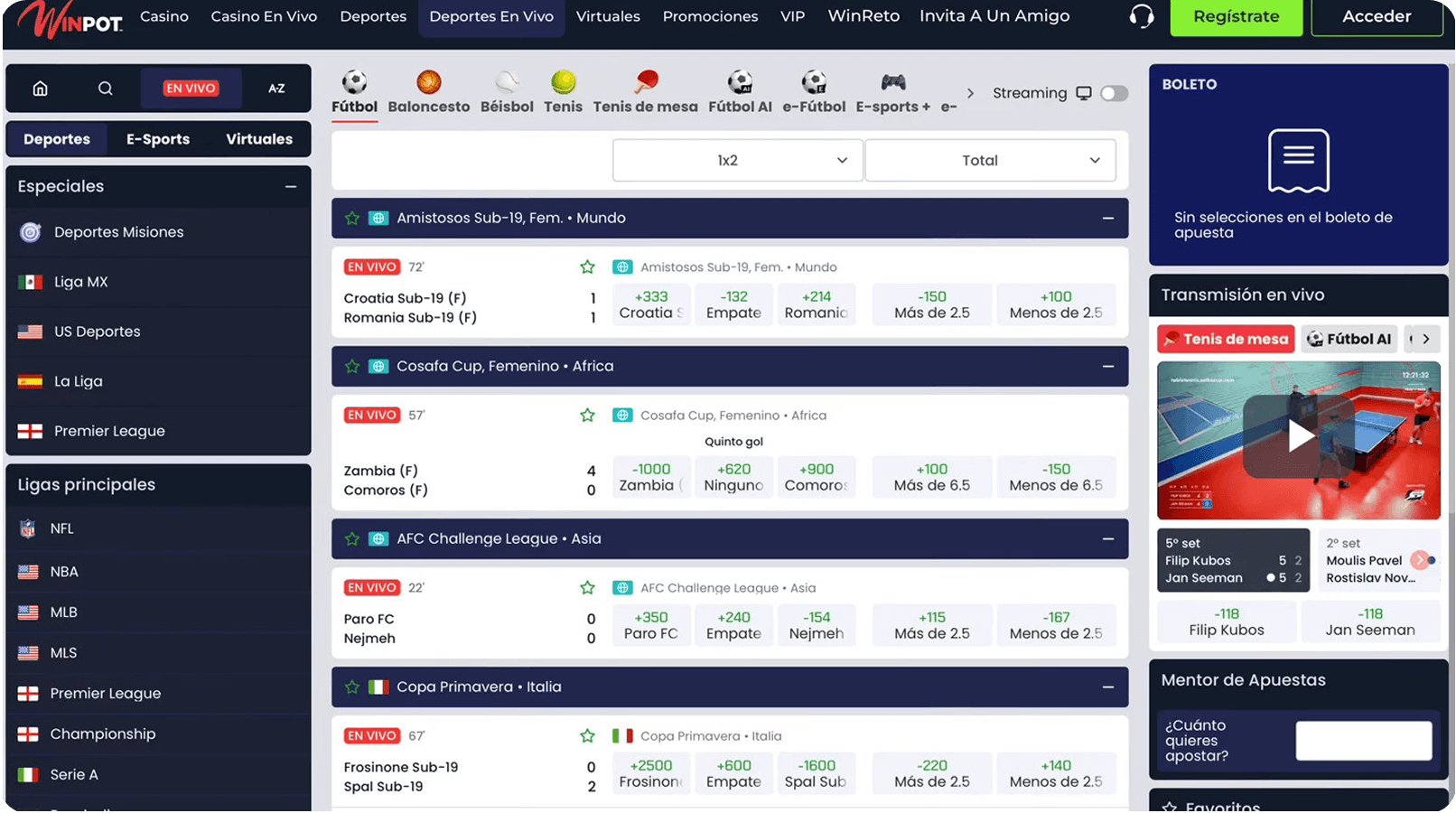The height and width of the screenshot is (813, 1456).
Task: Open the WinReto menu item
Action: coord(863,16)
